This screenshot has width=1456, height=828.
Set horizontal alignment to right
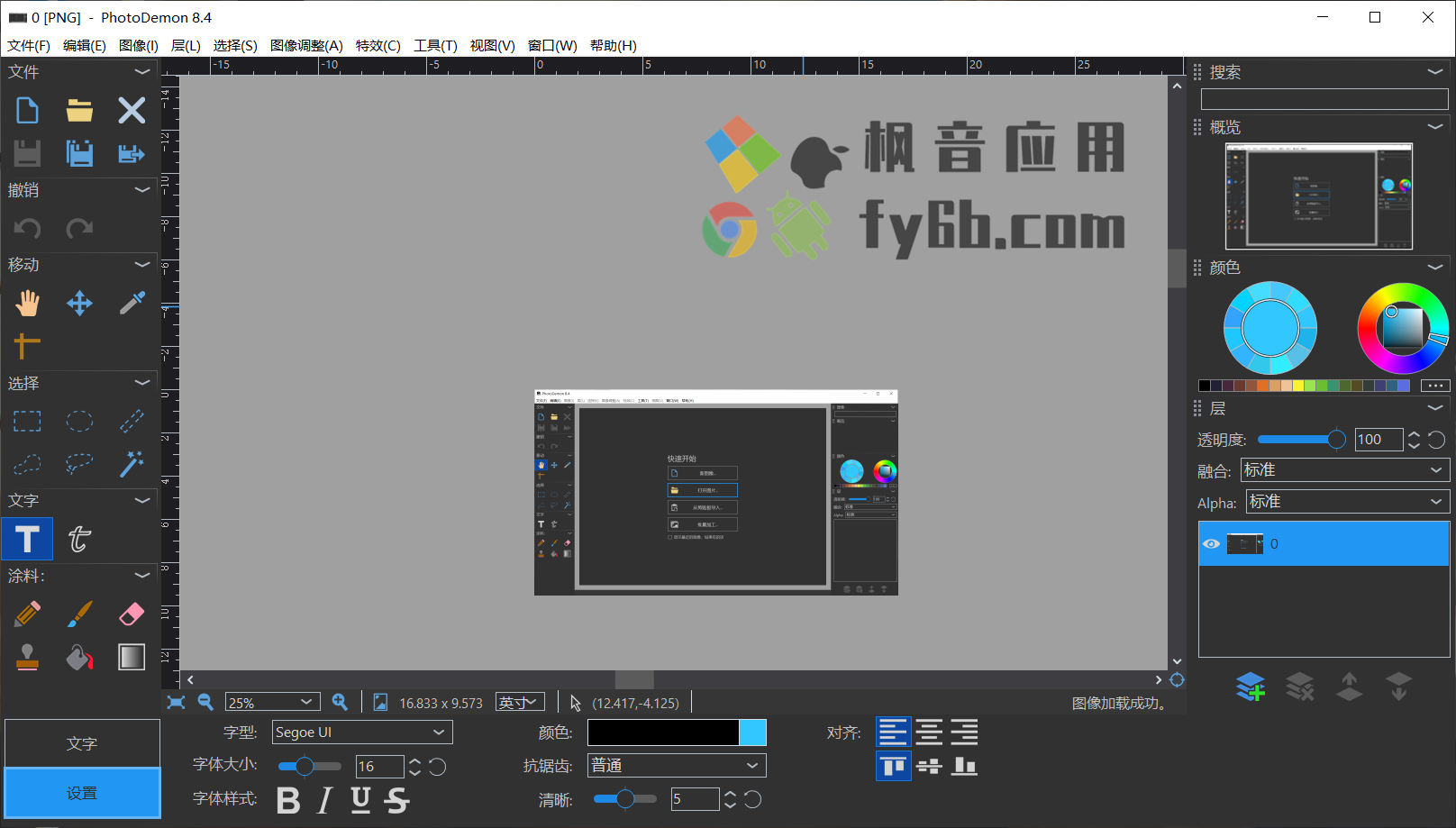(x=964, y=732)
